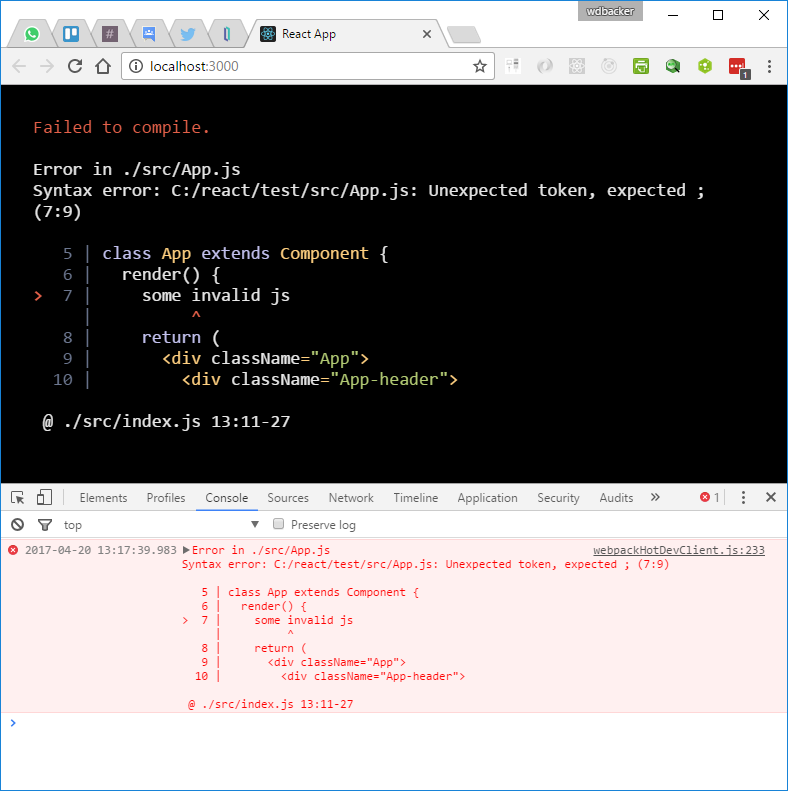Enable the Preserve log checkbox
Viewport: 788px width, 791px height.
tap(279, 524)
